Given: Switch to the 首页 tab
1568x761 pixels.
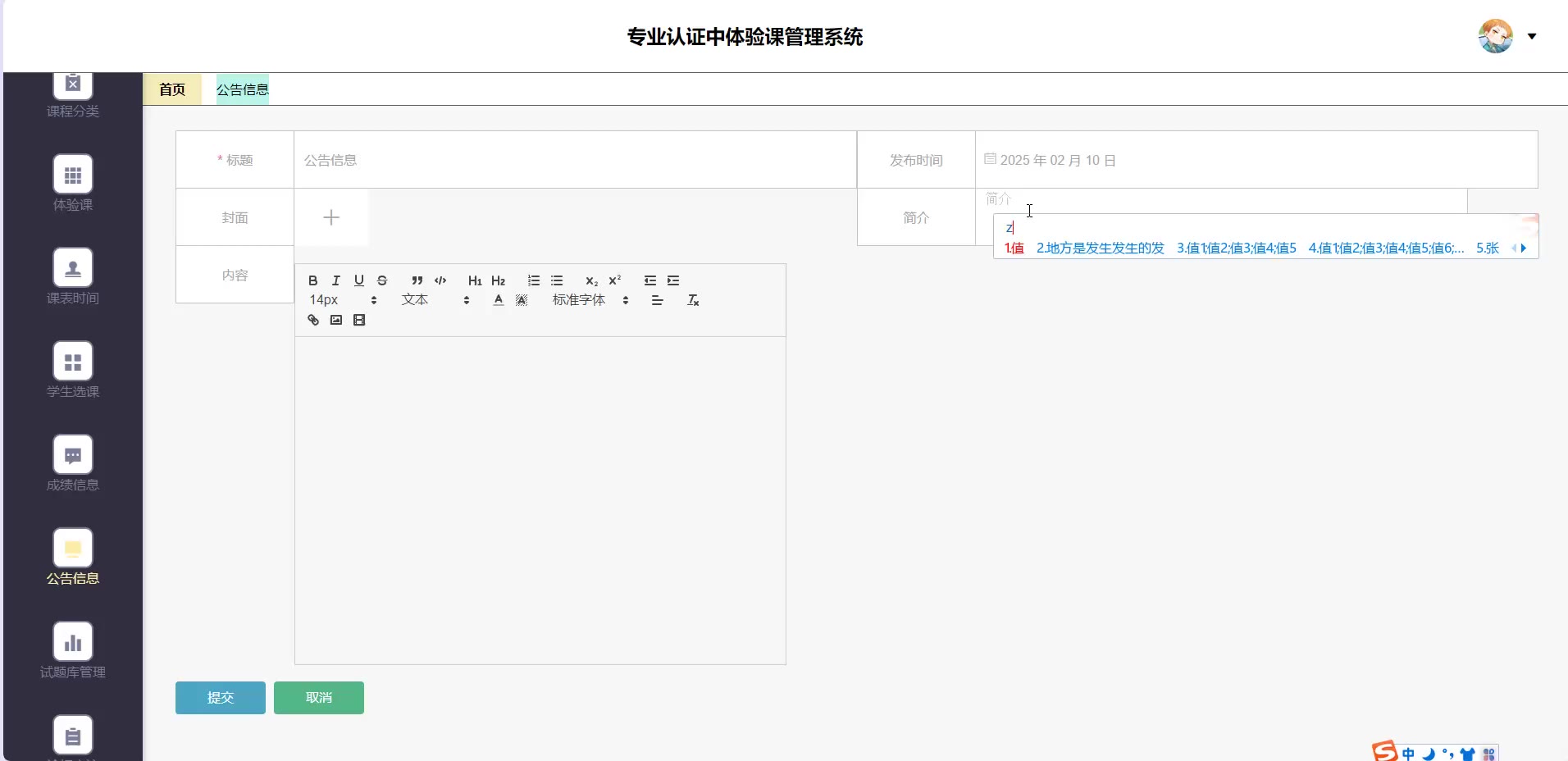Looking at the screenshot, I should 172,89.
